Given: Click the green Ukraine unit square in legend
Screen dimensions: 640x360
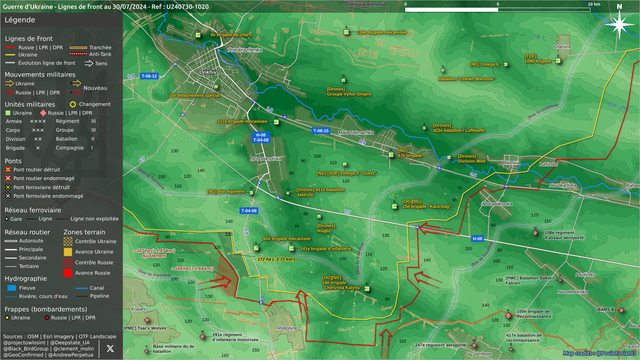Looking at the screenshot, I should pyautogui.click(x=8, y=113).
